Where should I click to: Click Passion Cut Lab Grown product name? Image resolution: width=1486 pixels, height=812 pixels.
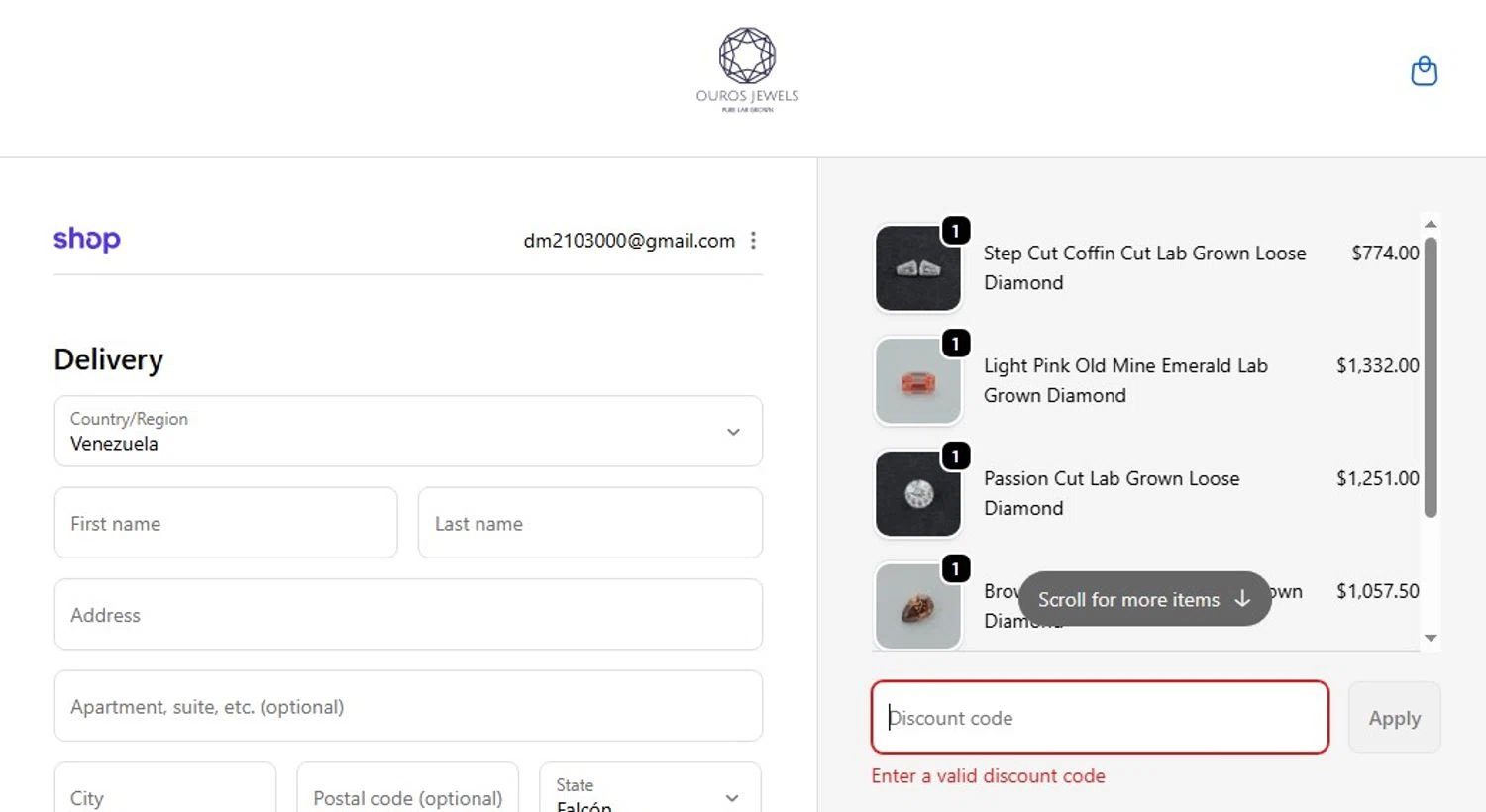point(1112,493)
